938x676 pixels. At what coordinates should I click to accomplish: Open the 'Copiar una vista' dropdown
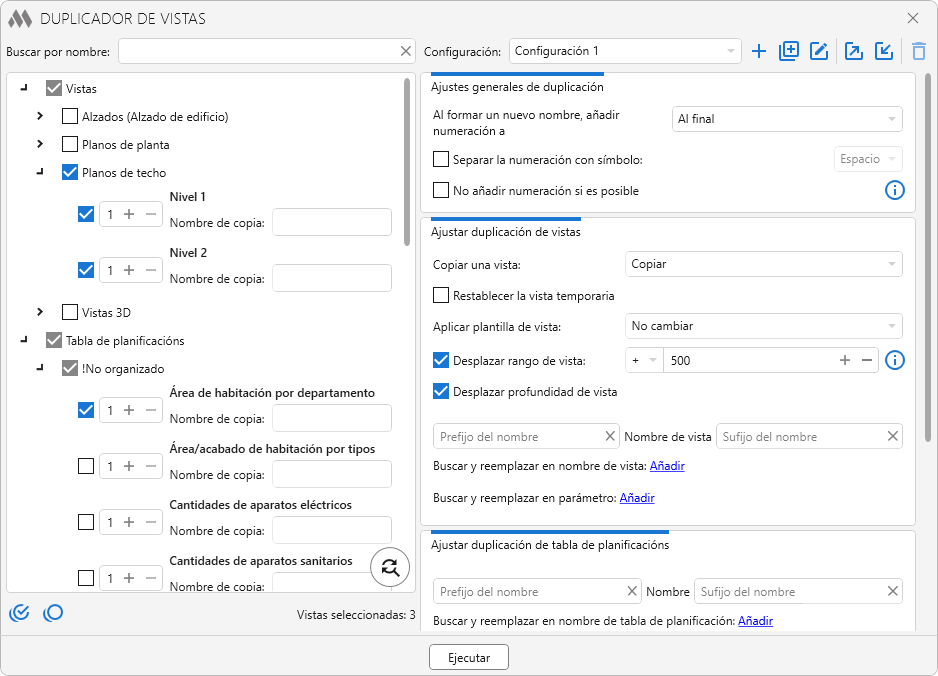click(764, 264)
